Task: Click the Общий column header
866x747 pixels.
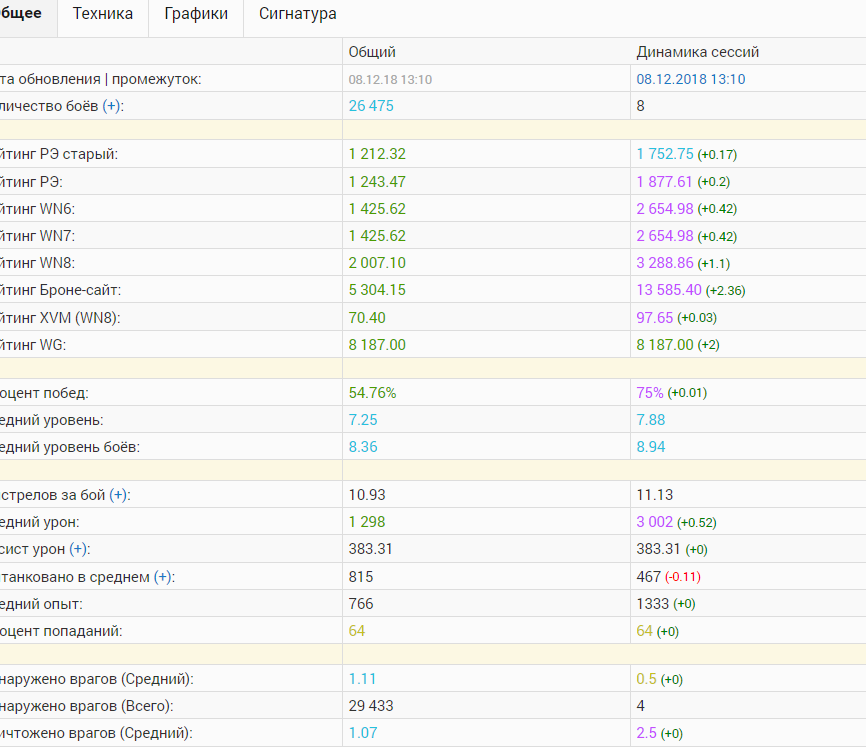Action: (372, 52)
